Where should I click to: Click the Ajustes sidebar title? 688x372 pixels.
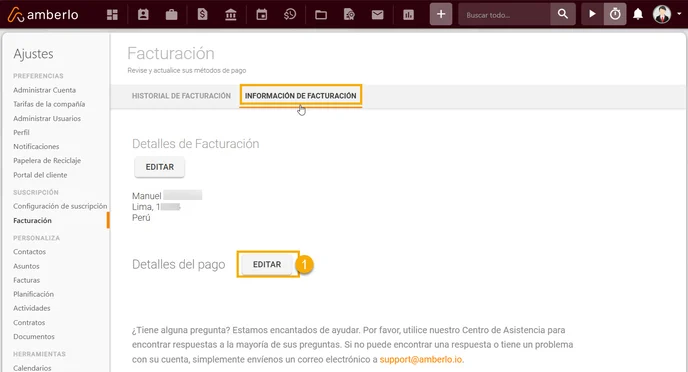[x=33, y=54]
